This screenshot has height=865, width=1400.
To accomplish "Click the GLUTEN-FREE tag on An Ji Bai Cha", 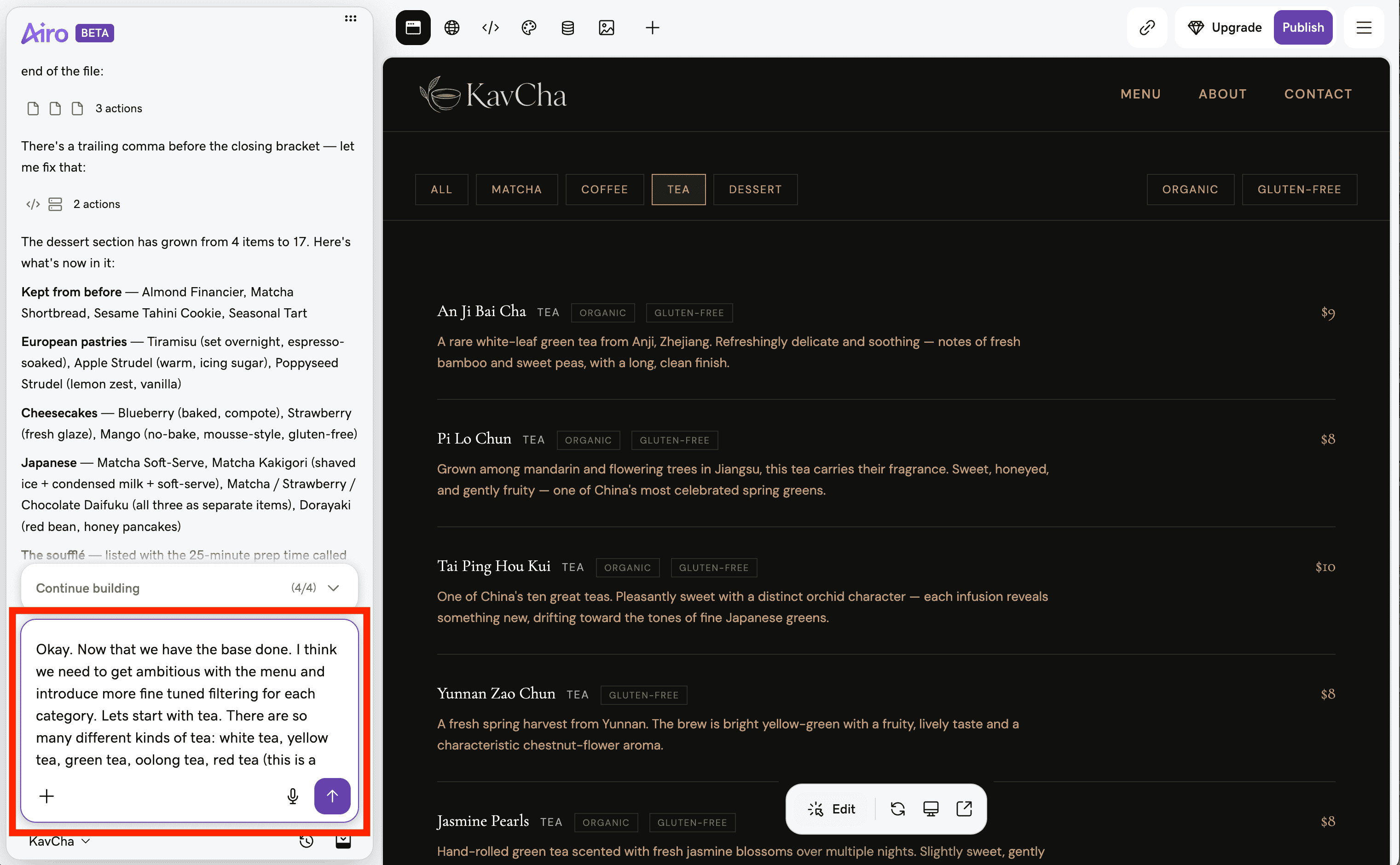I will coord(689,313).
